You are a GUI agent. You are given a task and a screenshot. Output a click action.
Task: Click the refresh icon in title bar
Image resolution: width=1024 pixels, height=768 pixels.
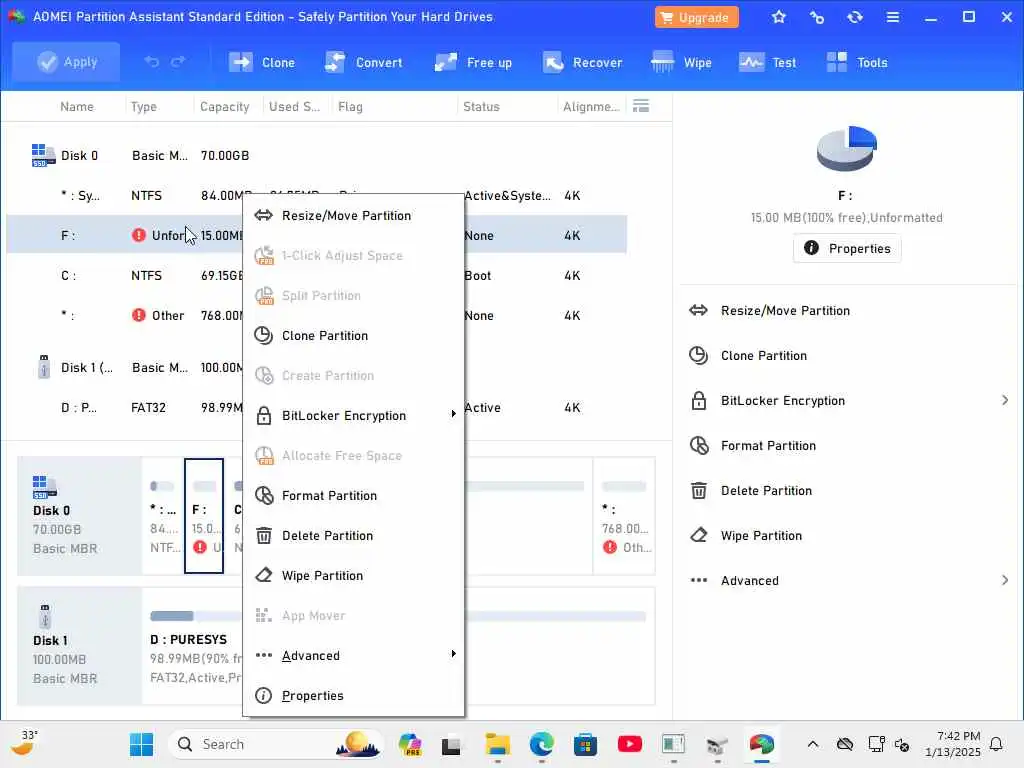tap(855, 18)
